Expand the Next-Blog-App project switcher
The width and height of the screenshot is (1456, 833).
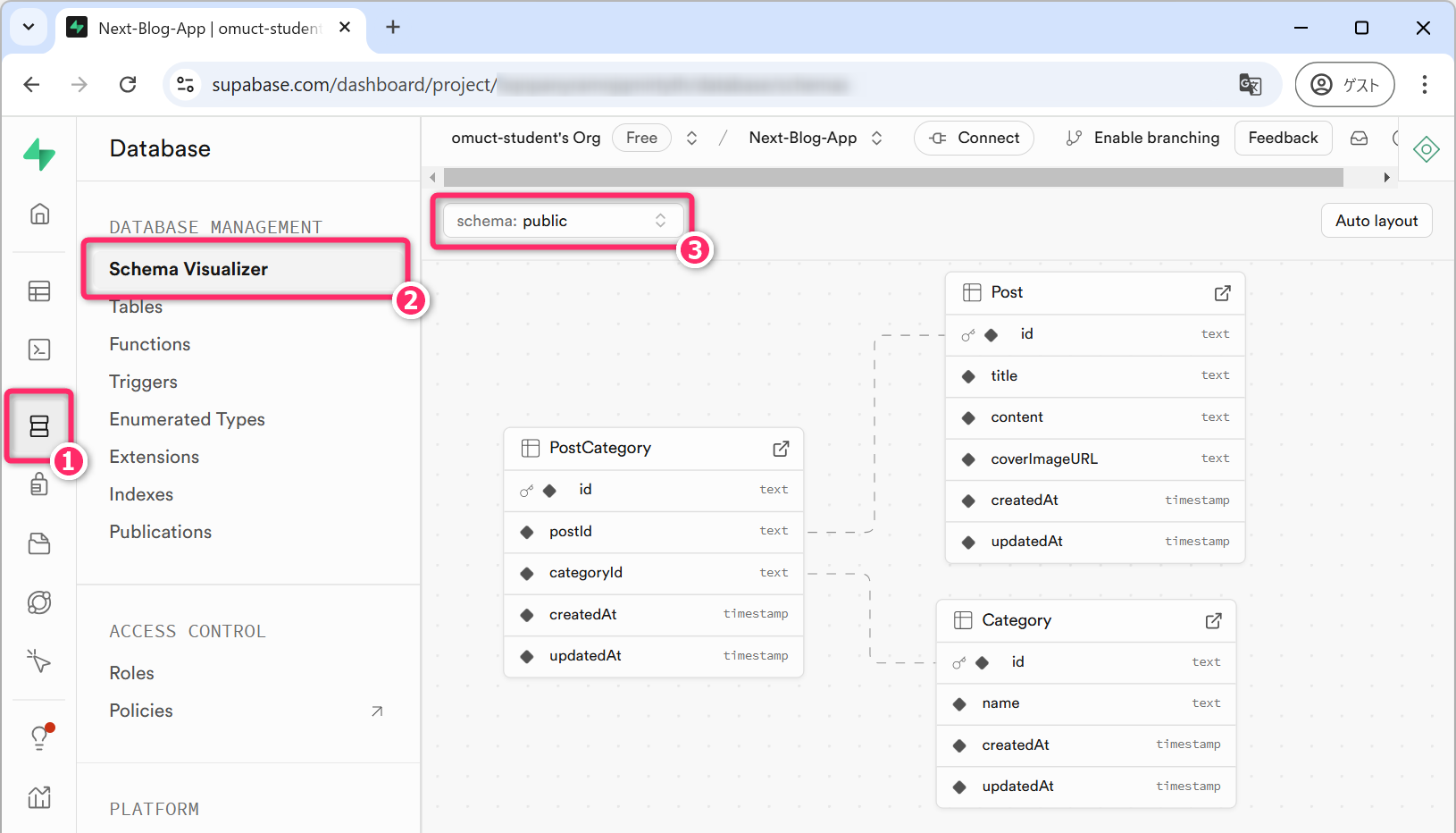(876, 139)
